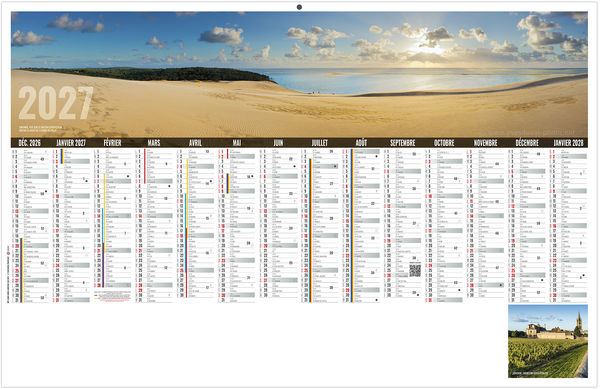This screenshot has width=600, height=389.
Task: Open the vineyard château thumbnail photo
Action: click(548, 341)
